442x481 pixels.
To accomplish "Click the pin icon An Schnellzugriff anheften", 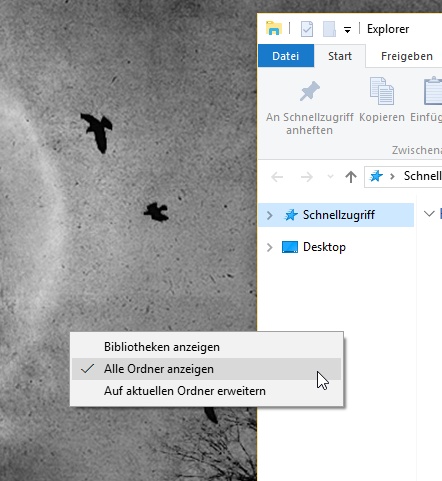I will [x=310, y=91].
